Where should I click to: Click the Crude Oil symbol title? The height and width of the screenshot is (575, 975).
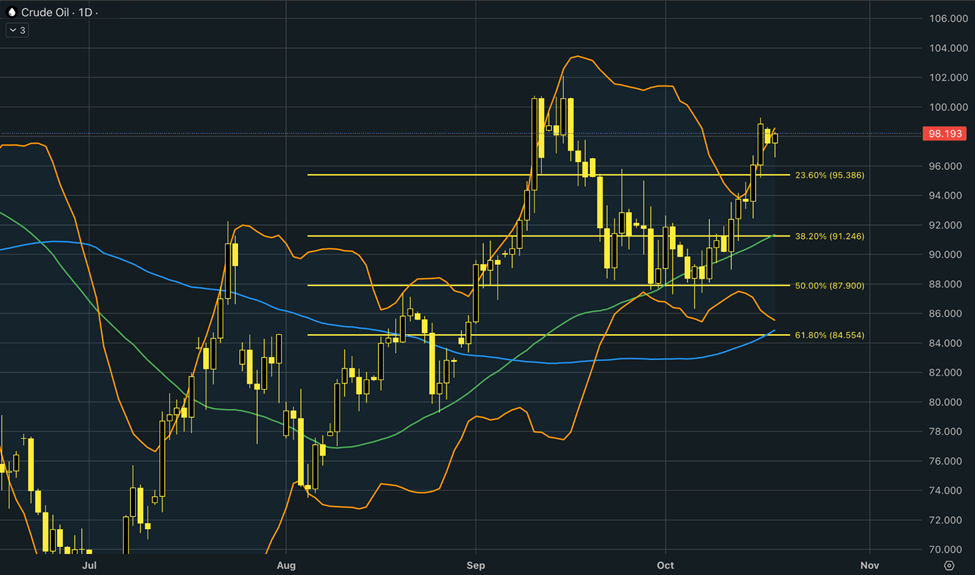click(45, 12)
